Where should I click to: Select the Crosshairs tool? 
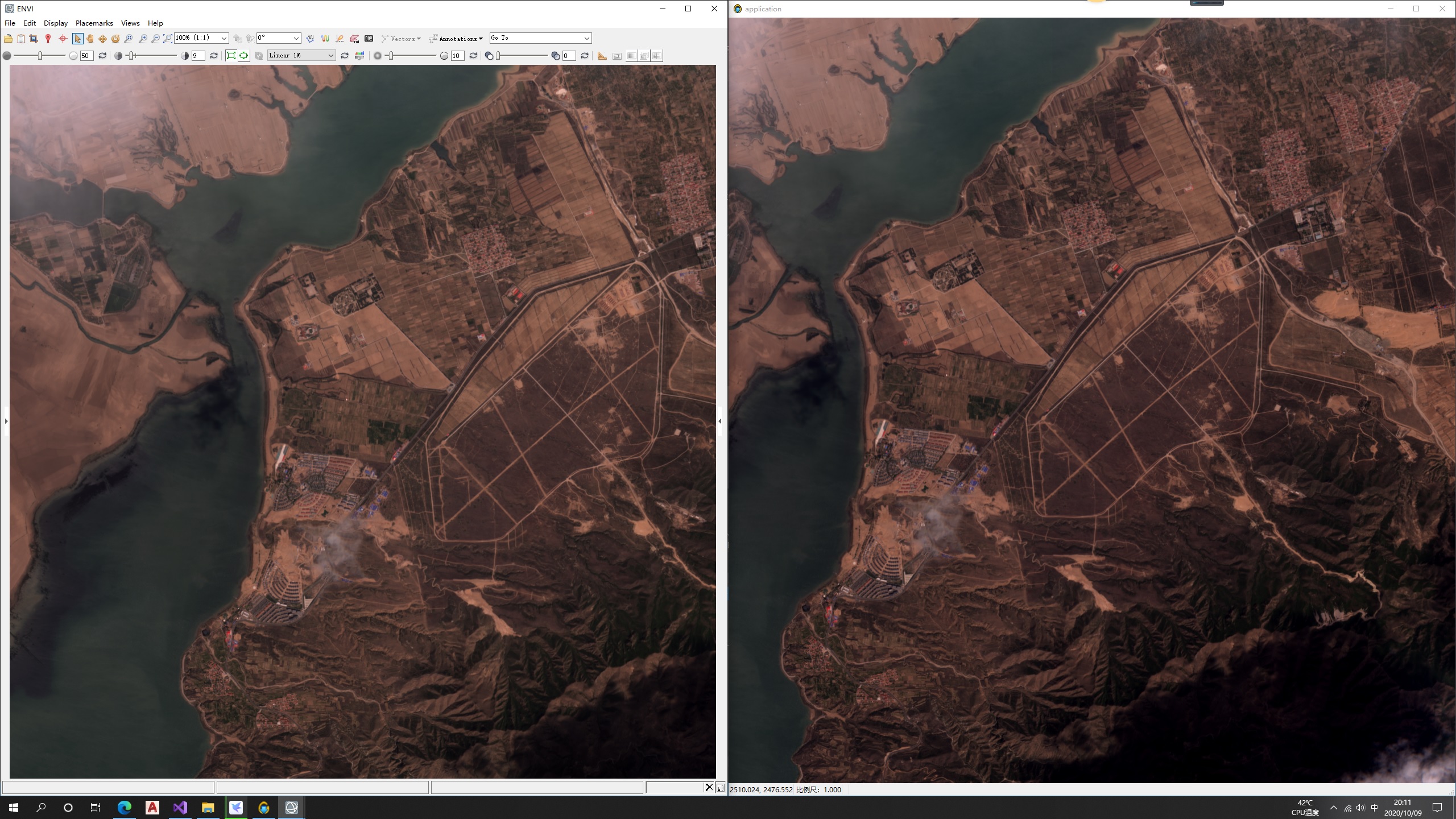63,39
